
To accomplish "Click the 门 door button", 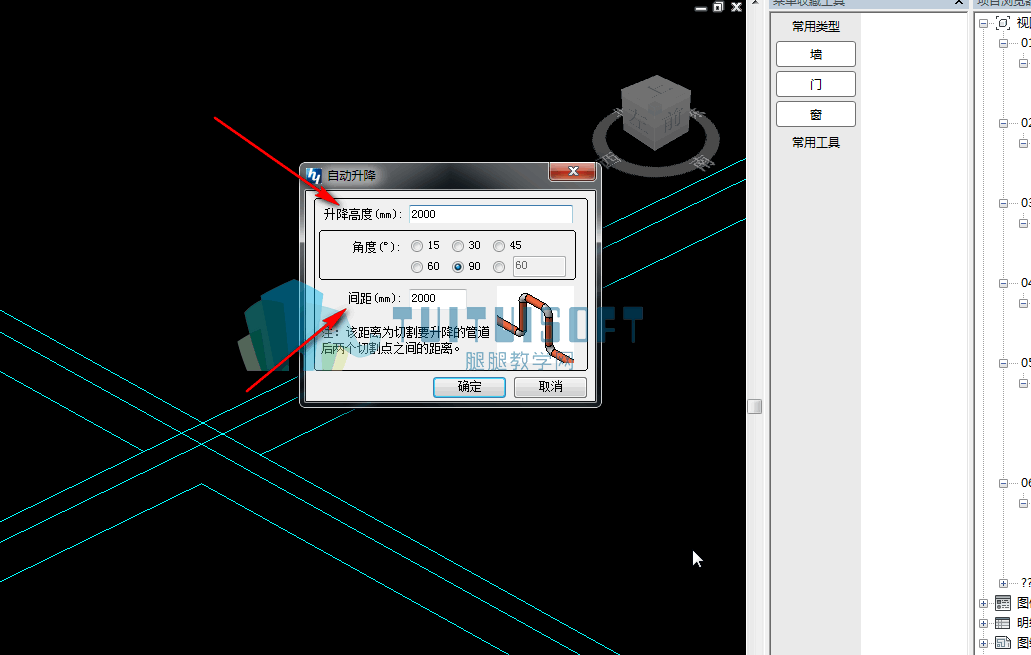I will click(x=816, y=84).
